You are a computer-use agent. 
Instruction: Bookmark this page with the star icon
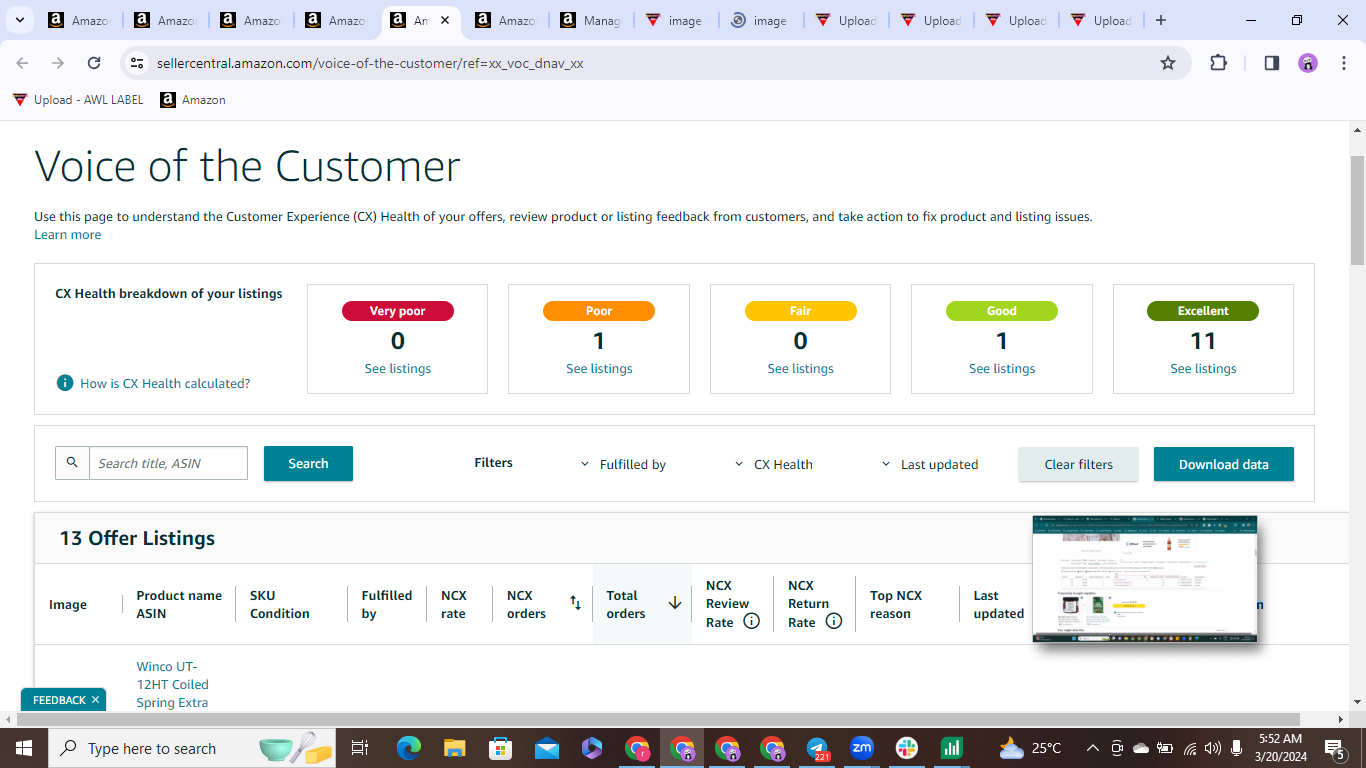pos(1168,63)
